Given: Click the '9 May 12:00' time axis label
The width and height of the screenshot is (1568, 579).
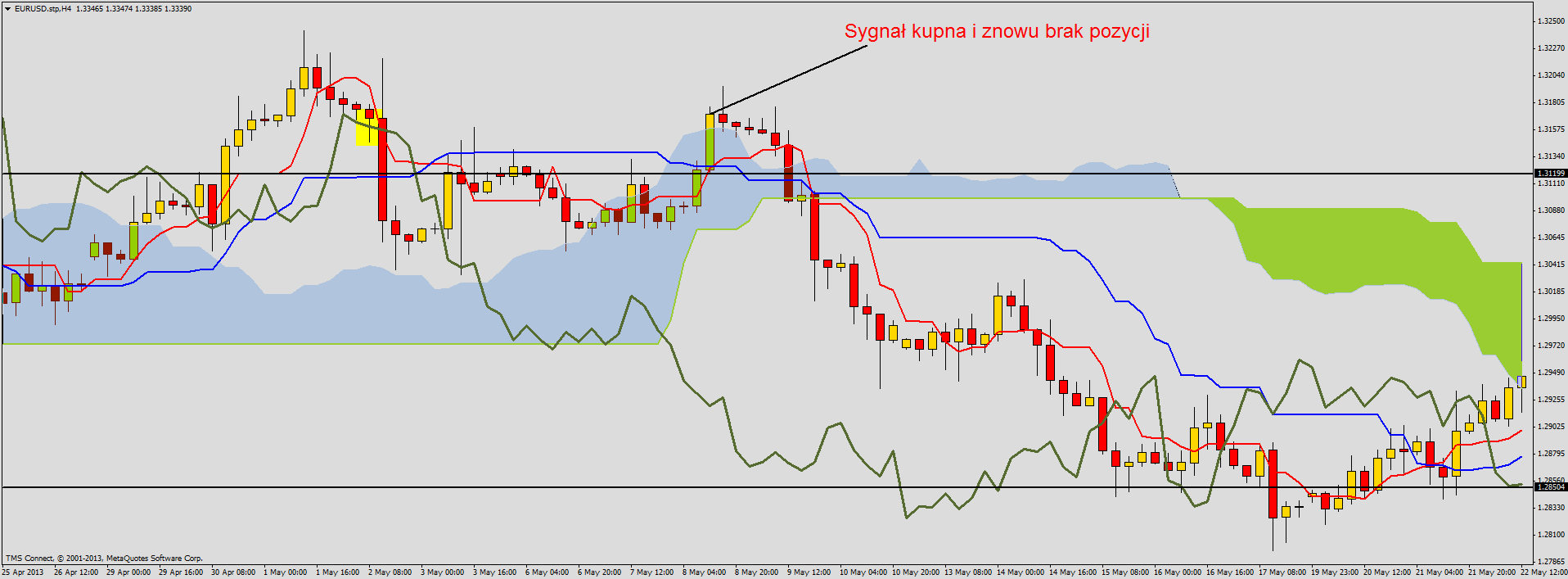Looking at the screenshot, I should pos(809,572).
